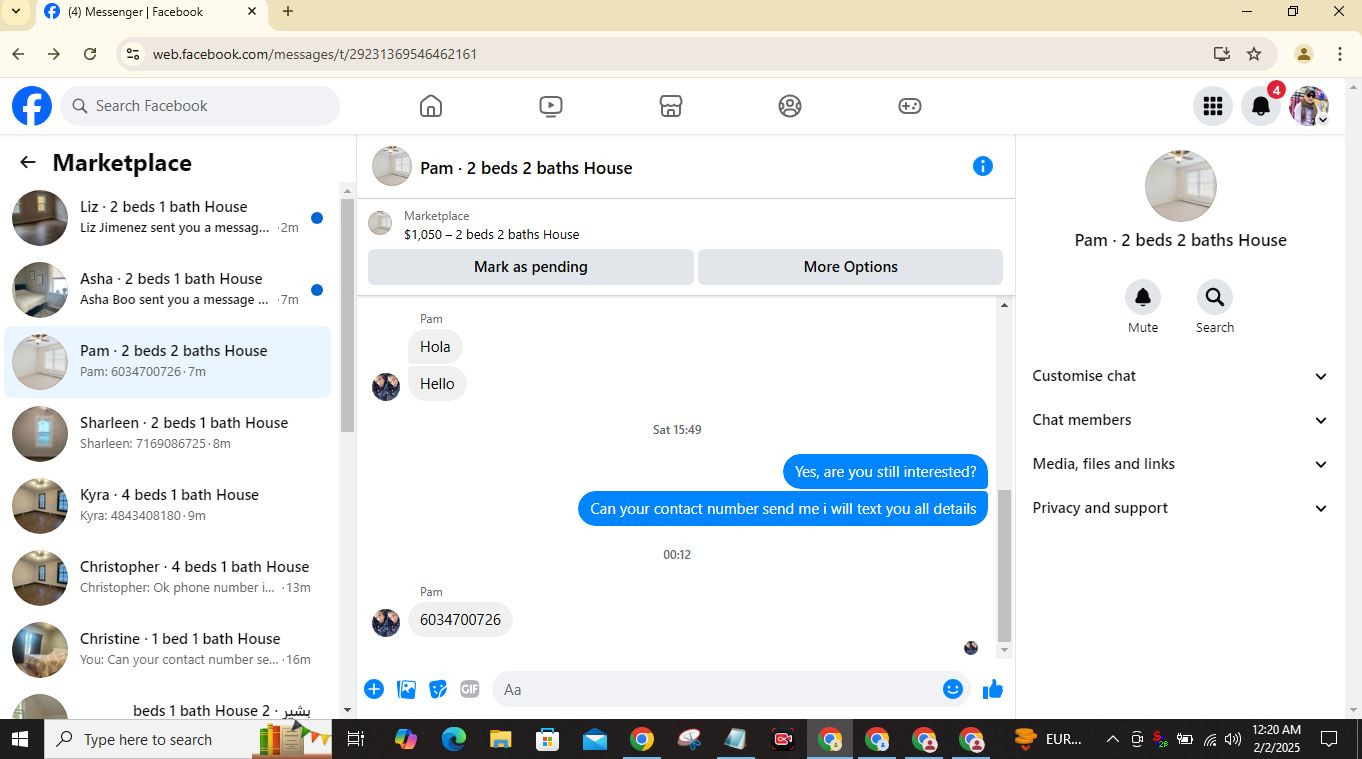Mute the Pam conversation
Screen dimensions: 1362x759
pyautogui.click(x=1143, y=297)
